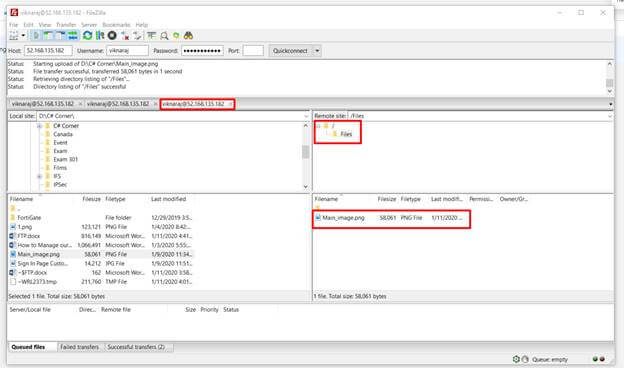This screenshot has height=368, width=624.
Task: Open the Help menu
Action: point(142,25)
